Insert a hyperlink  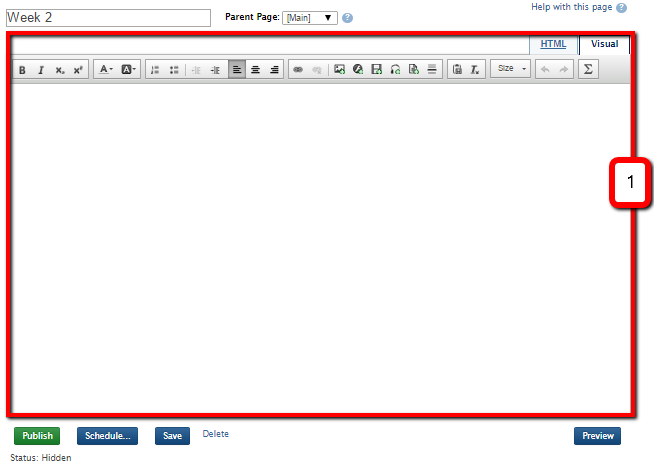pos(298,69)
